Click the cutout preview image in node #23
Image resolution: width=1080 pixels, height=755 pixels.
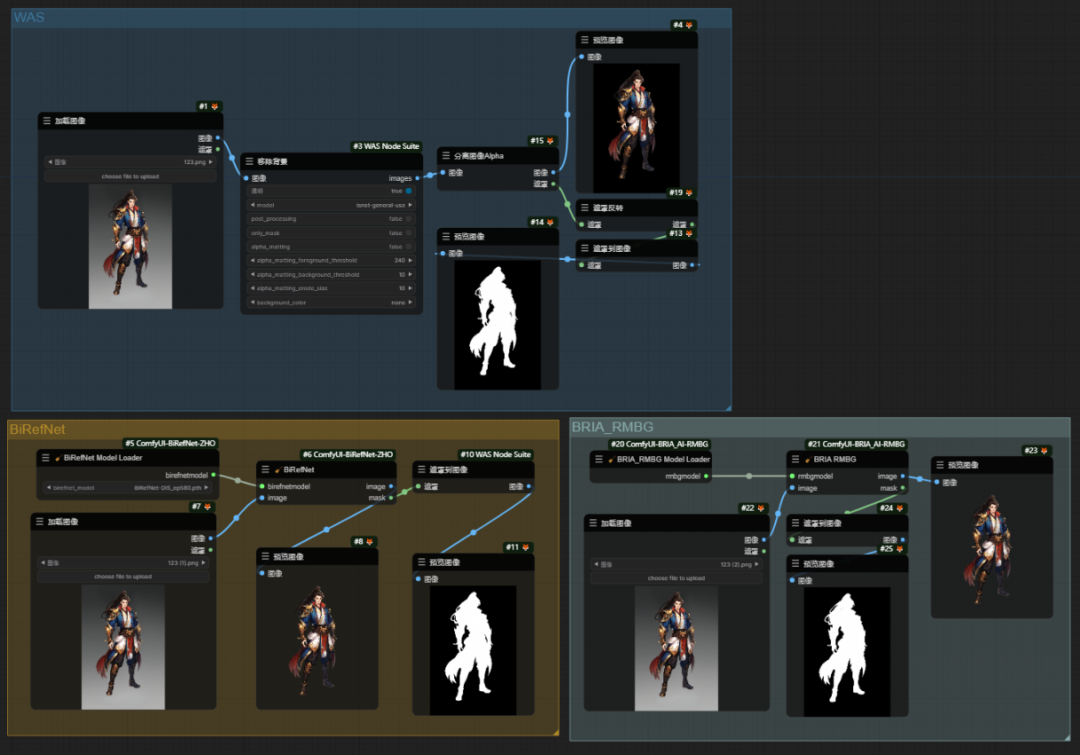point(992,549)
